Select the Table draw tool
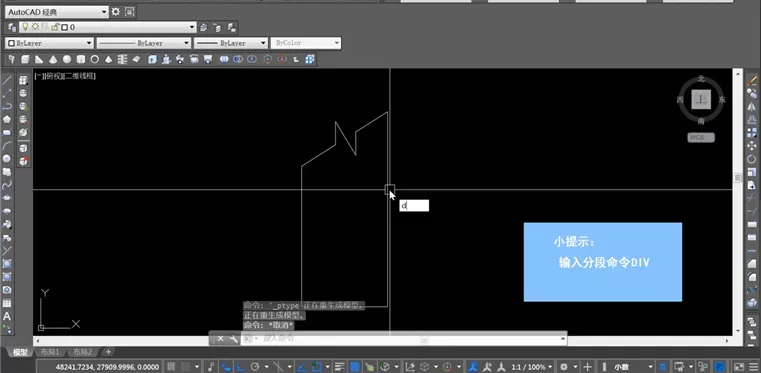The height and width of the screenshot is (373, 761). pos(7,303)
